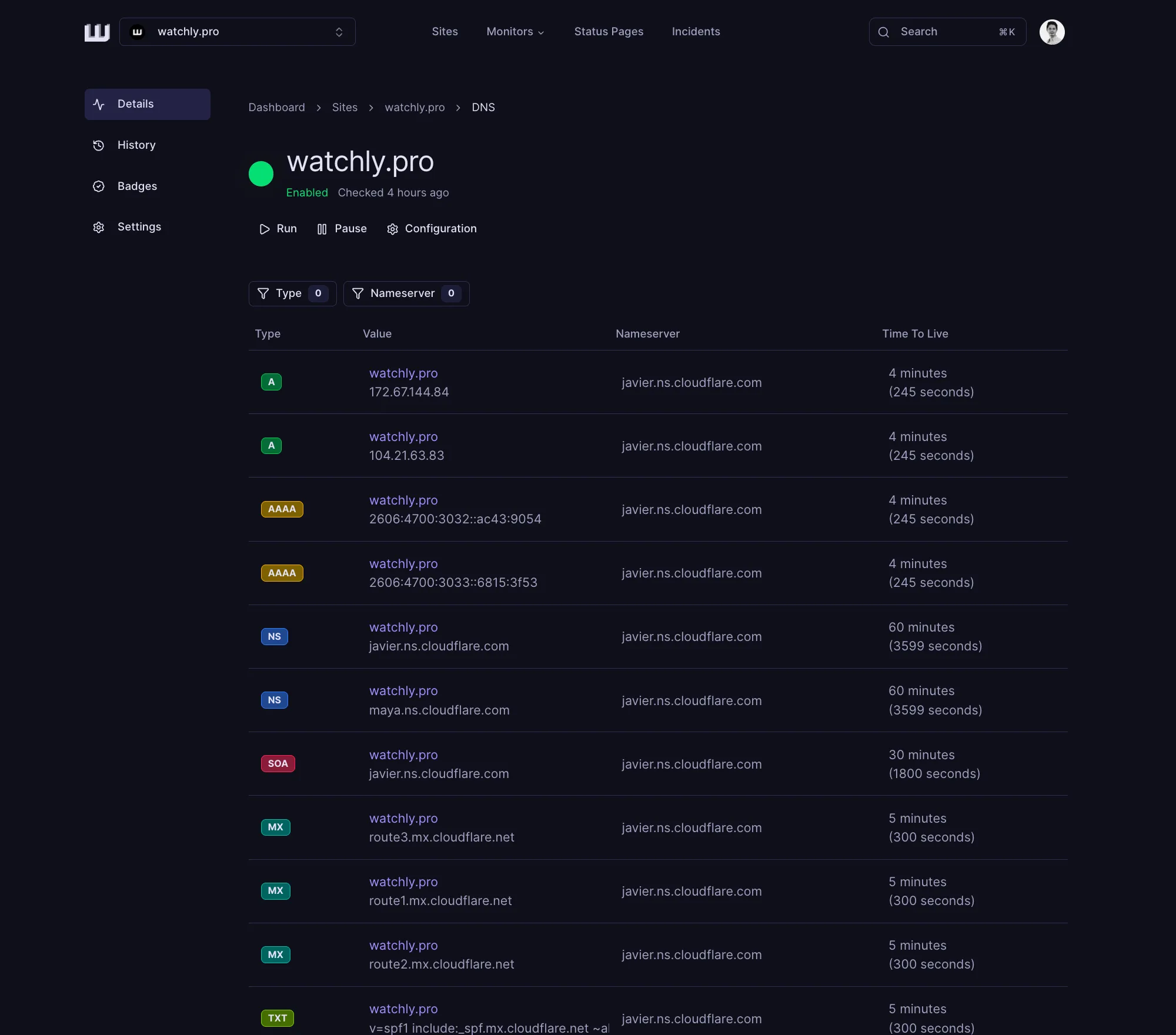This screenshot has height=1035, width=1176.
Task: Click the Dashboard breadcrumb link
Action: [276, 108]
